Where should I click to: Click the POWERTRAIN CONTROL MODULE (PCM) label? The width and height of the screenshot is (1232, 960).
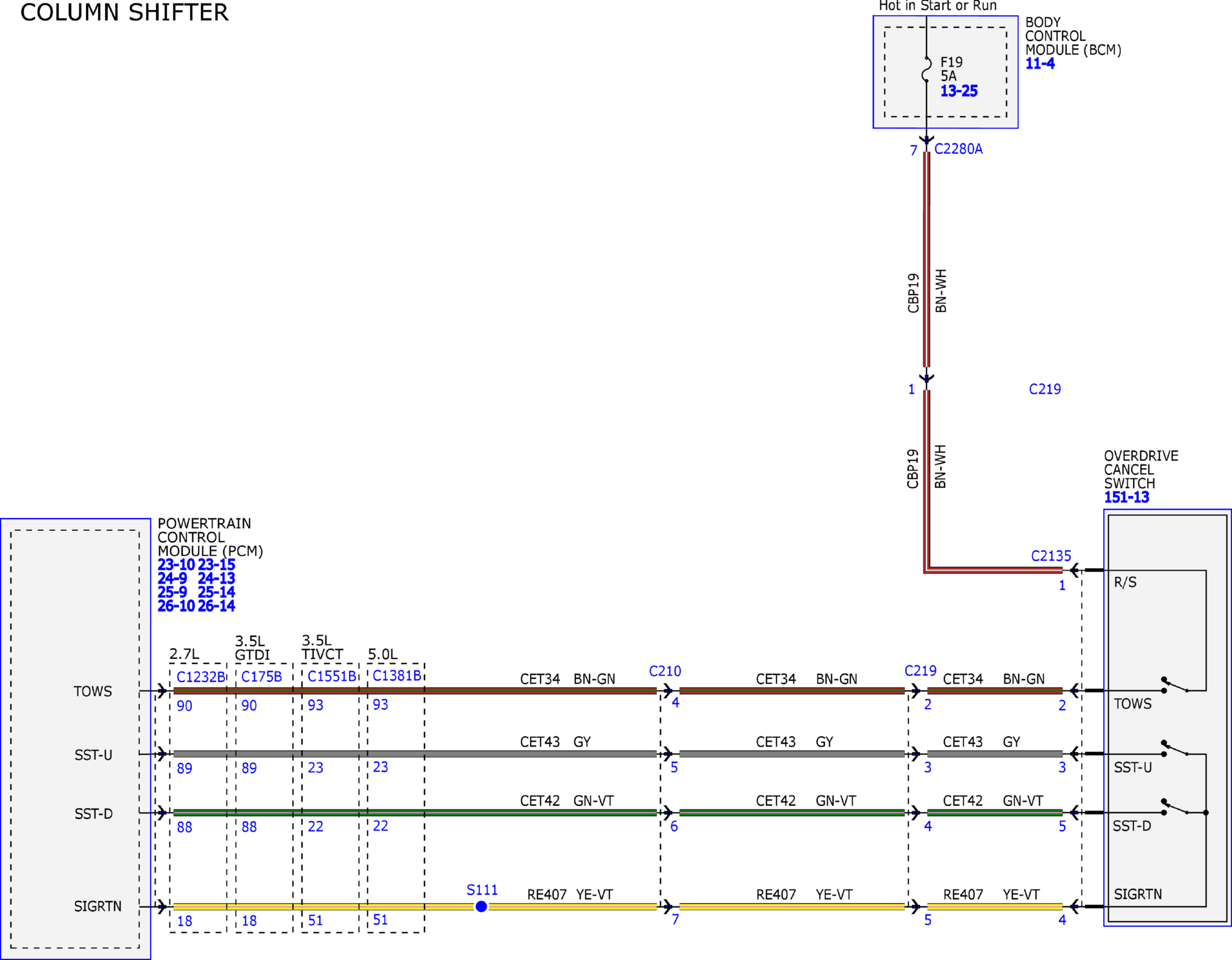click(210, 537)
